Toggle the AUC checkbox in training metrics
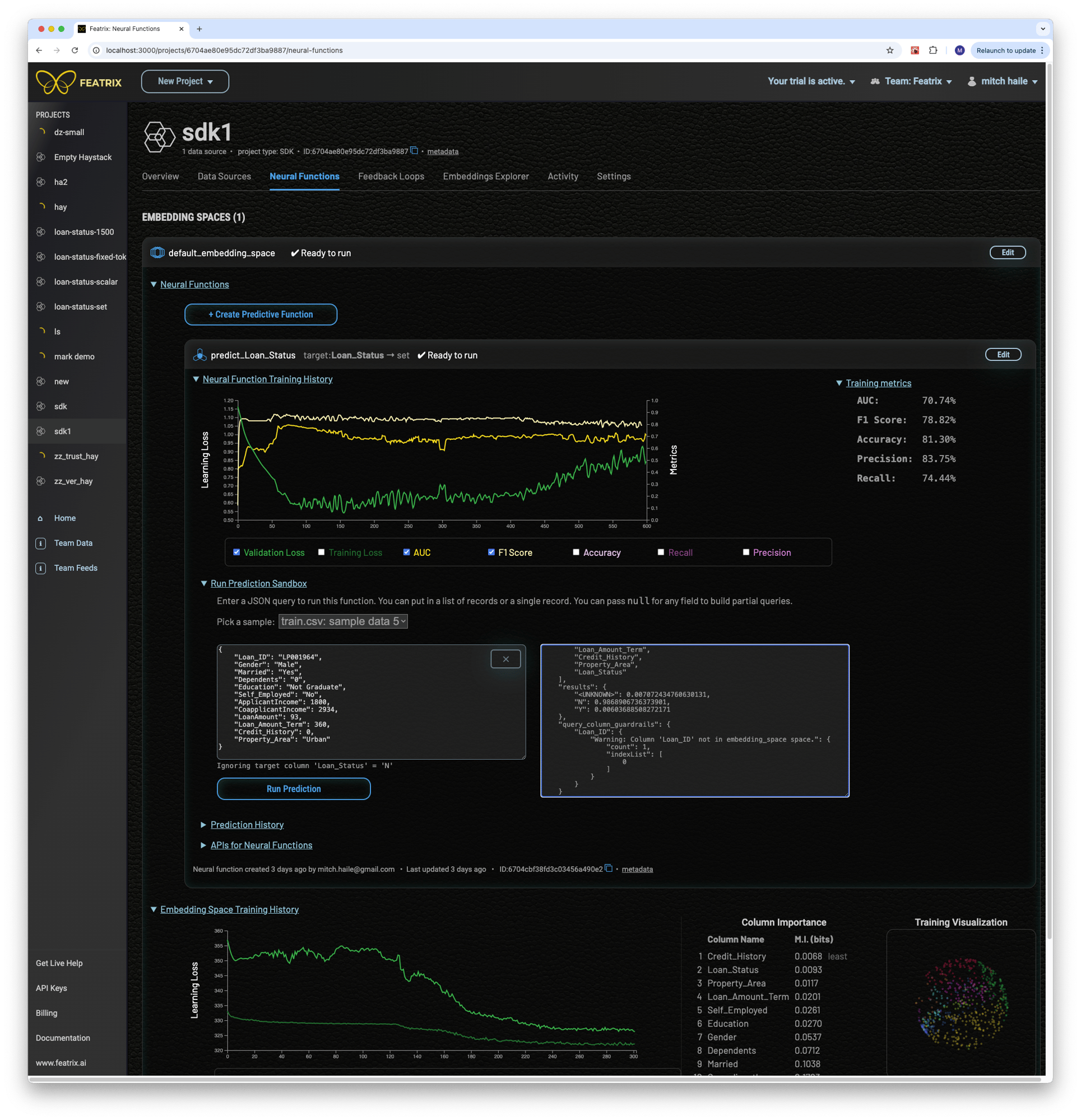This screenshot has height=1120, width=1081. click(x=408, y=552)
